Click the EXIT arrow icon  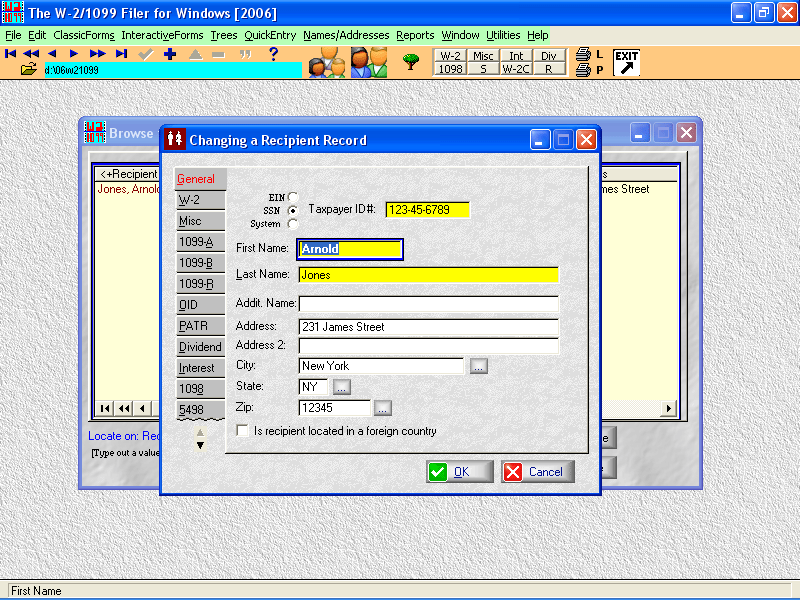pyautogui.click(x=627, y=62)
